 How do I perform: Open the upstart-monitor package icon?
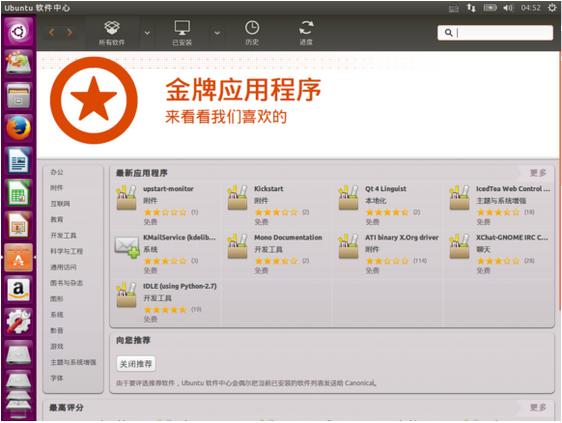pos(127,198)
